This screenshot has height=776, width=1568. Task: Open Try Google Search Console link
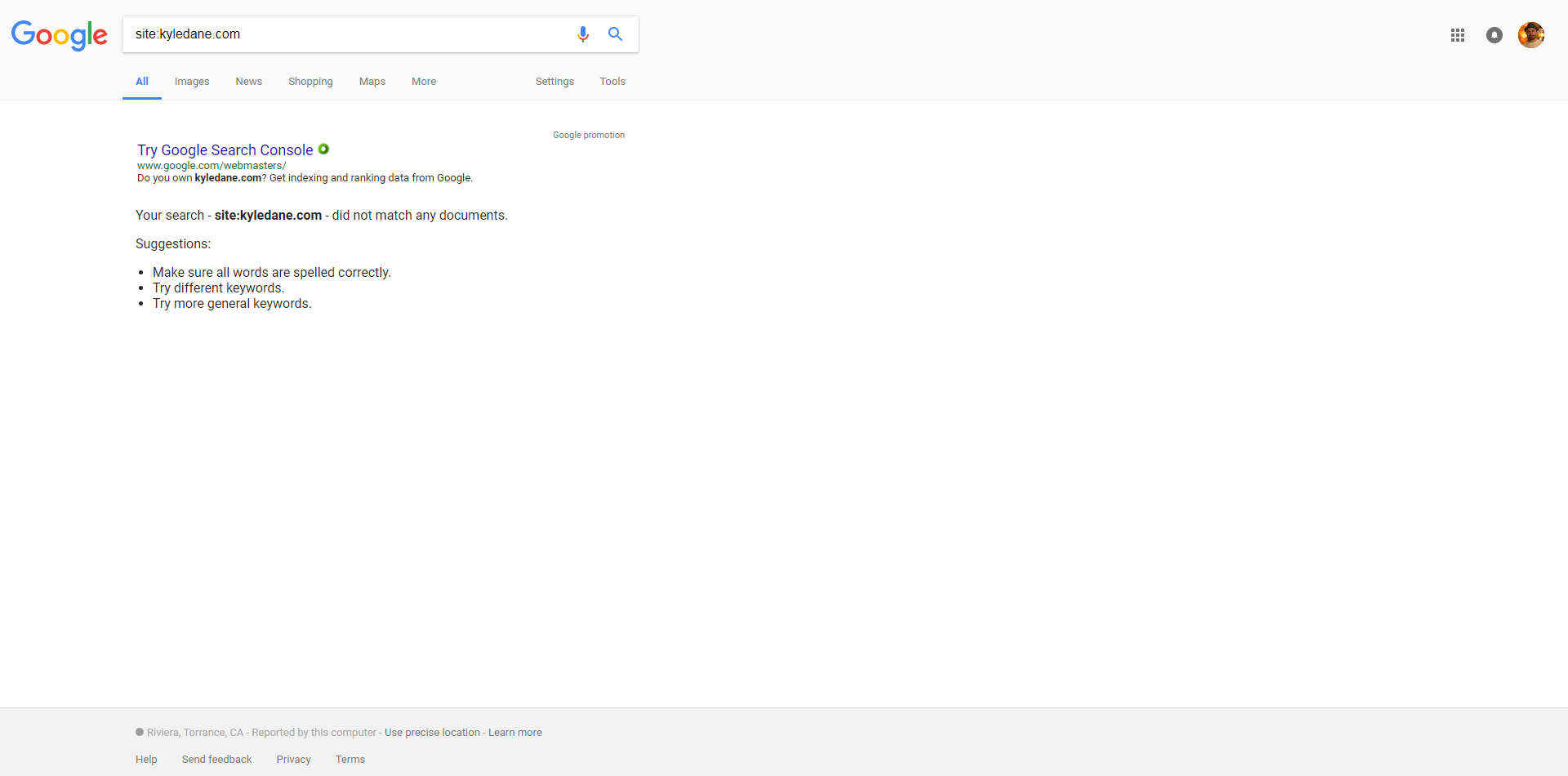tap(225, 150)
